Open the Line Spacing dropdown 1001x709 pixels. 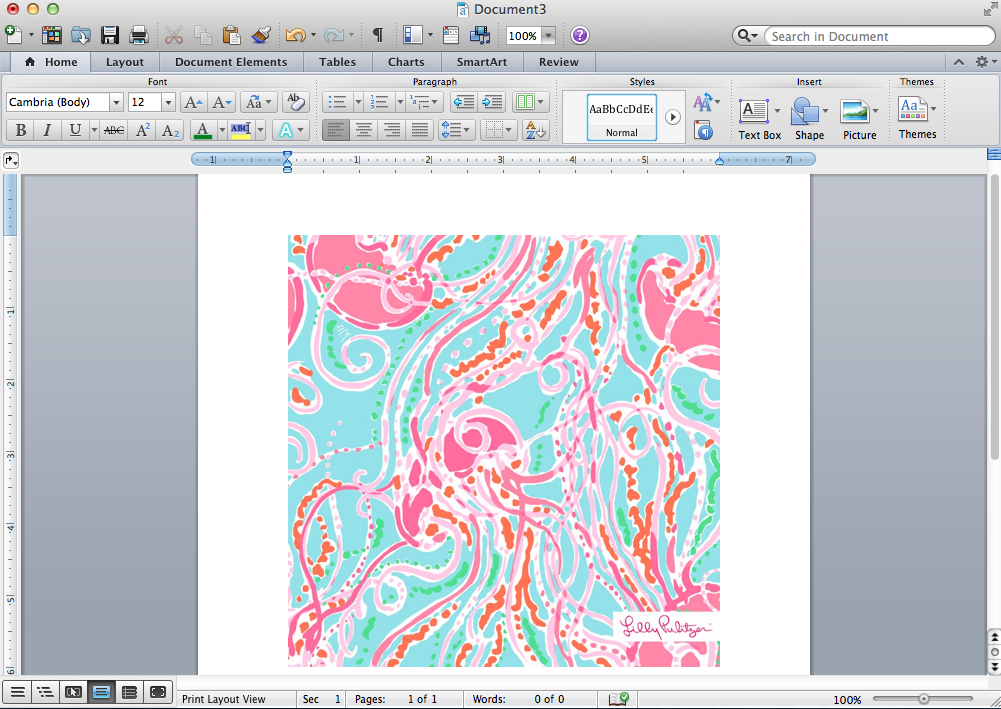coord(455,130)
